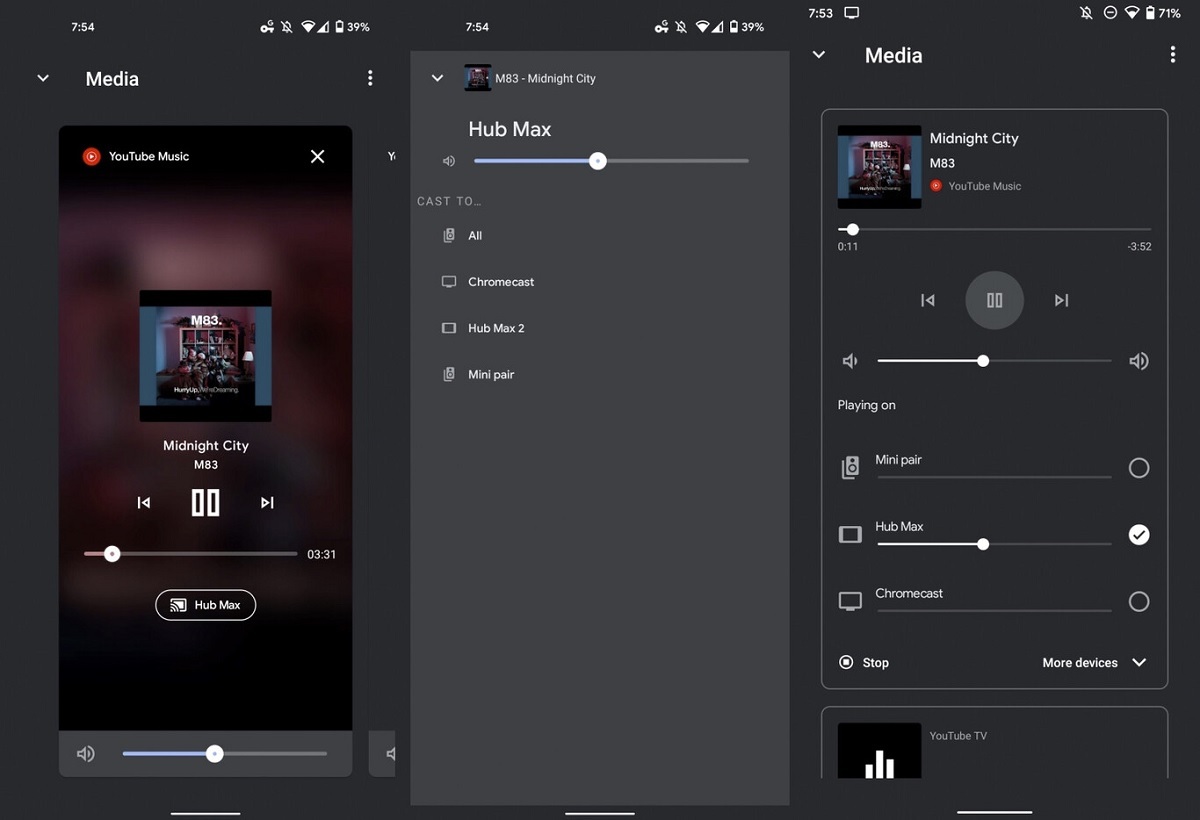Screen dimensions: 1200x820
Task: Tap the Hub Max display icon on right card
Action: tap(850, 535)
